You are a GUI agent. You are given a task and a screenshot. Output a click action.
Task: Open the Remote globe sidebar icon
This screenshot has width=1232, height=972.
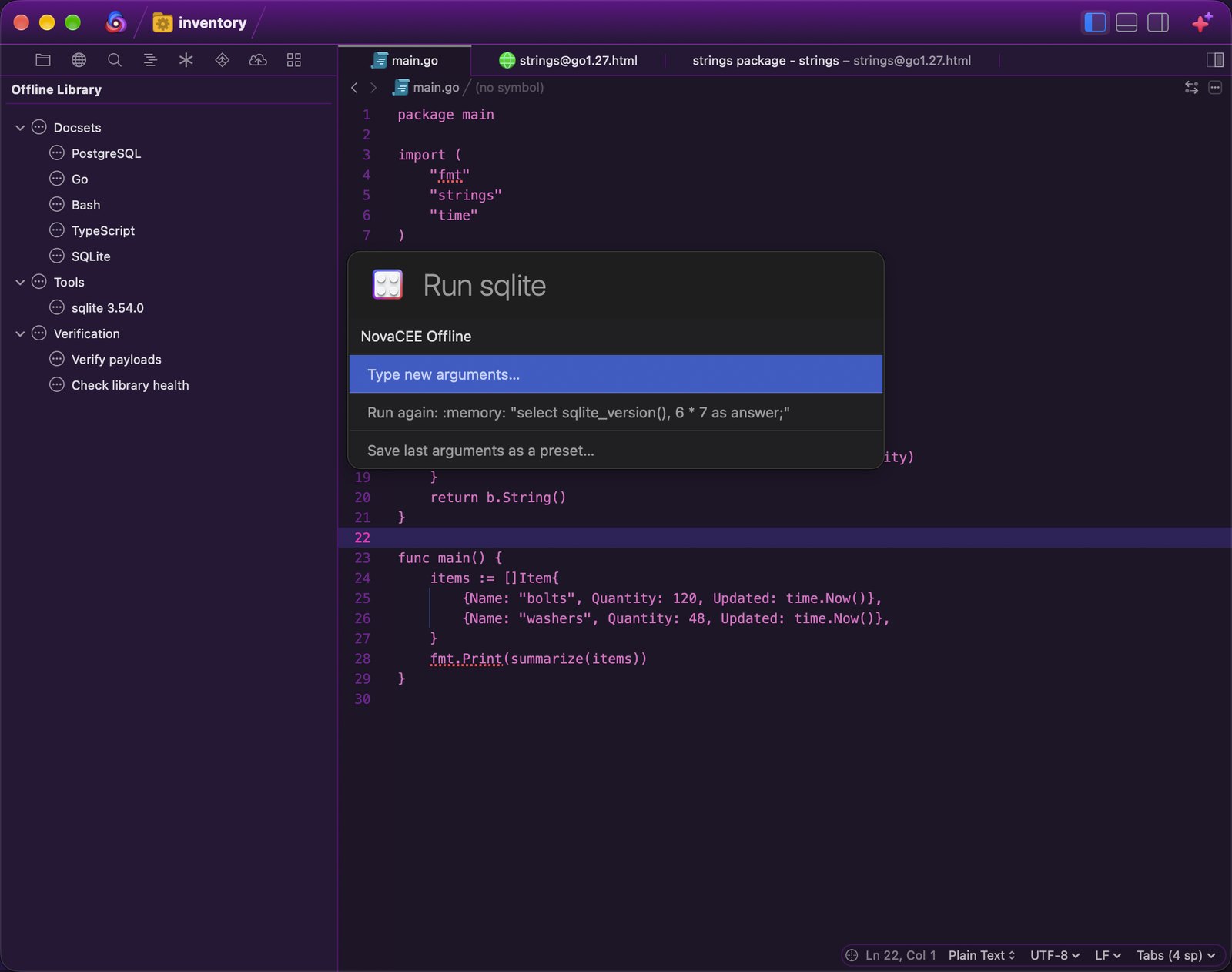79,60
